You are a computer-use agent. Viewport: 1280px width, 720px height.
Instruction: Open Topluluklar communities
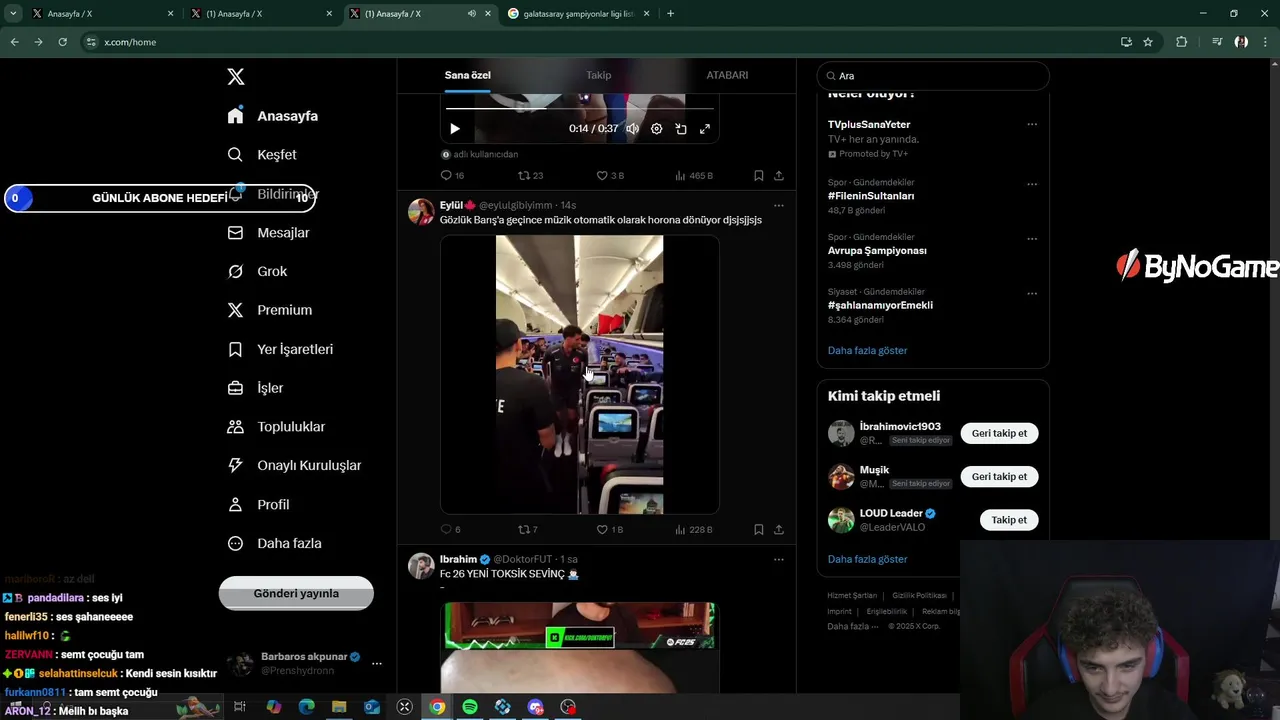point(276,427)
